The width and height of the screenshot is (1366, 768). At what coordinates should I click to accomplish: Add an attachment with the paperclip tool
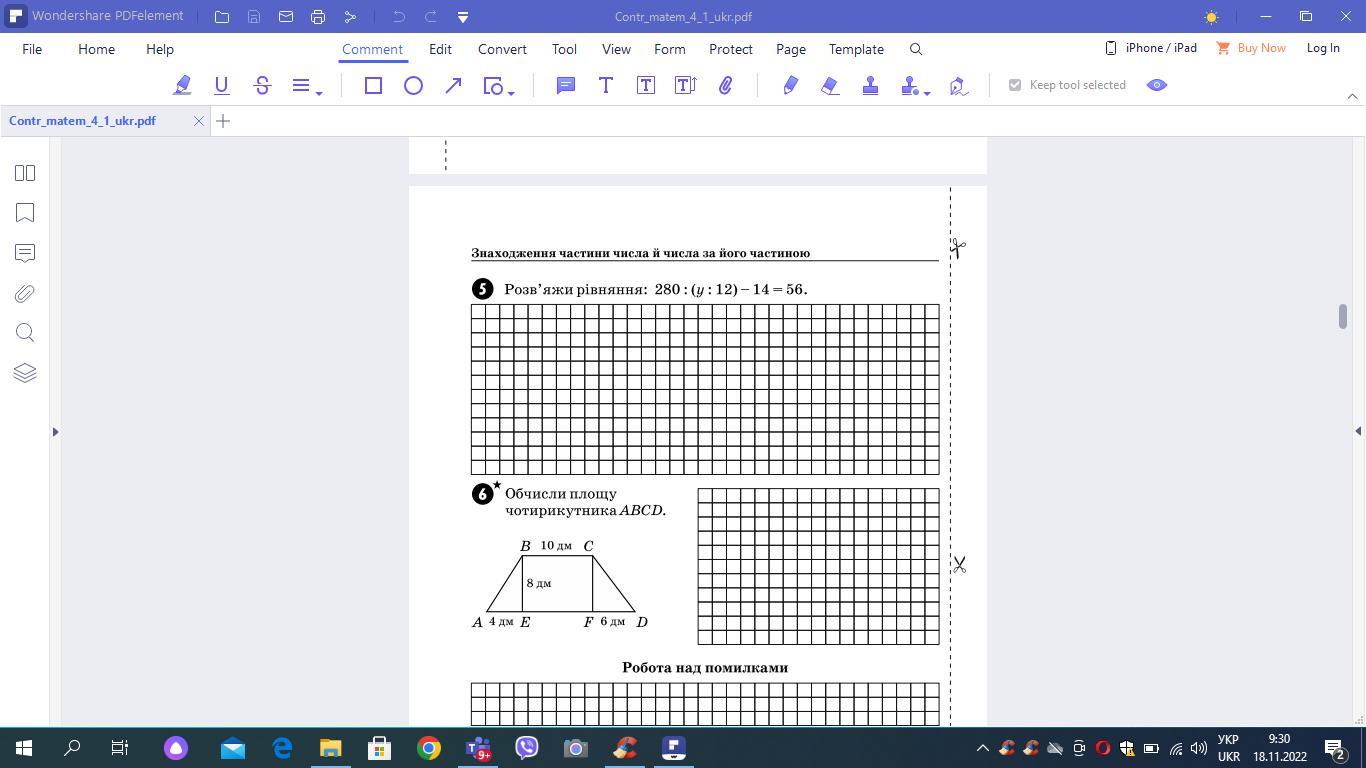tap(726, 86)
